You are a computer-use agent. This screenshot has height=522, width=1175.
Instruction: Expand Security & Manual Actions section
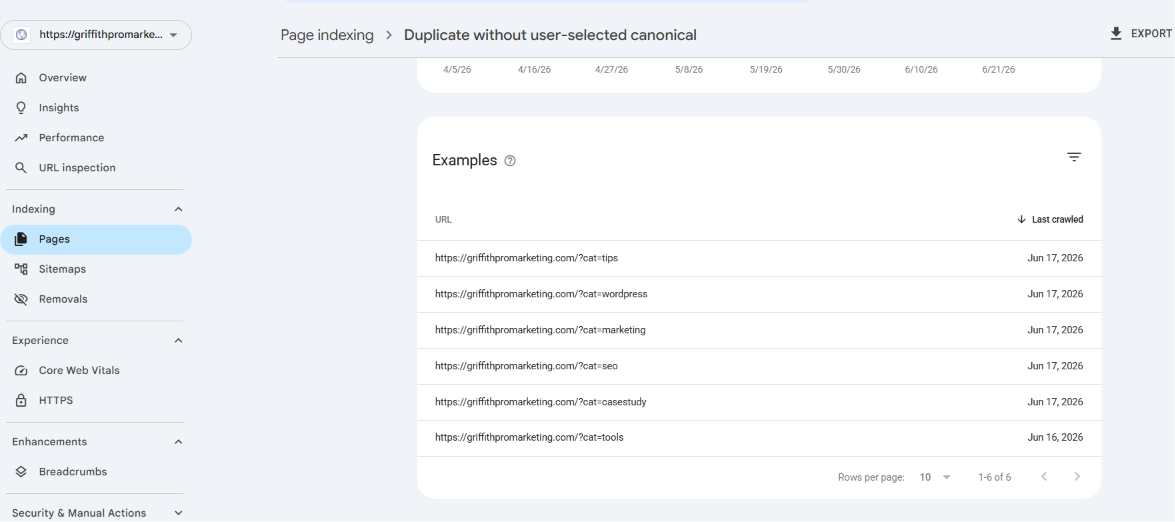click(178, 513)
